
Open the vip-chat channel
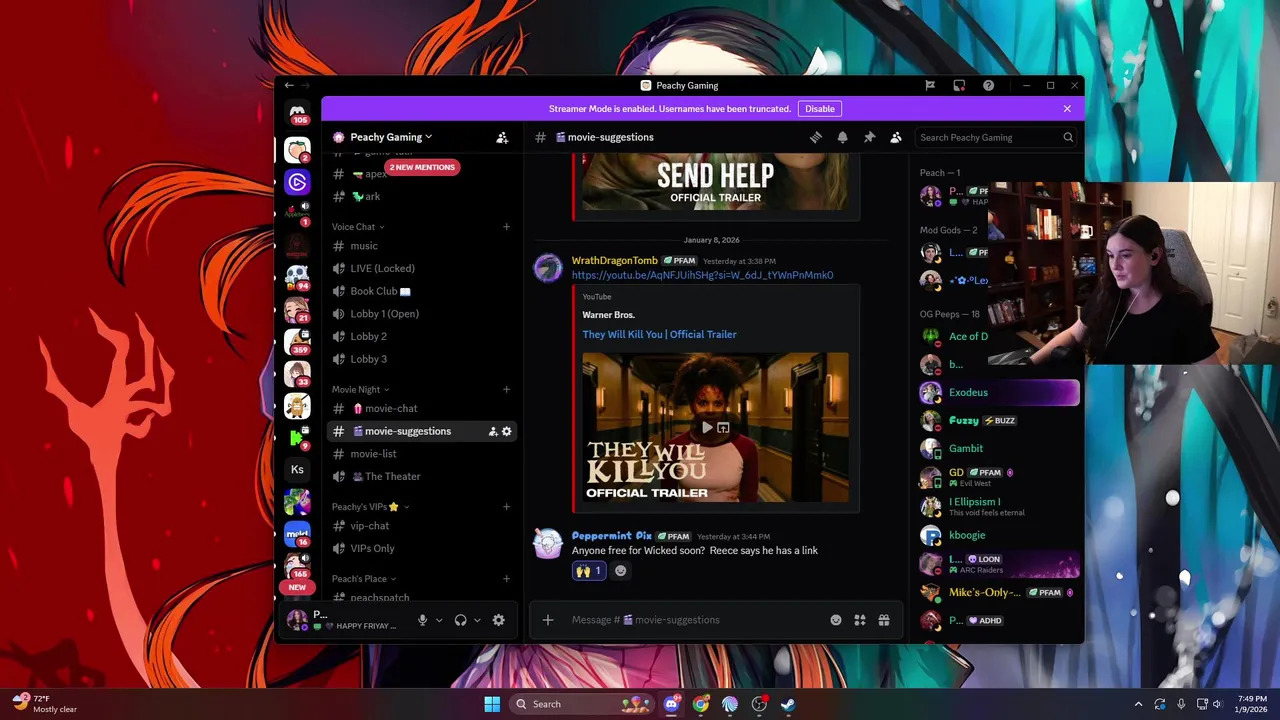pos(421,526)
